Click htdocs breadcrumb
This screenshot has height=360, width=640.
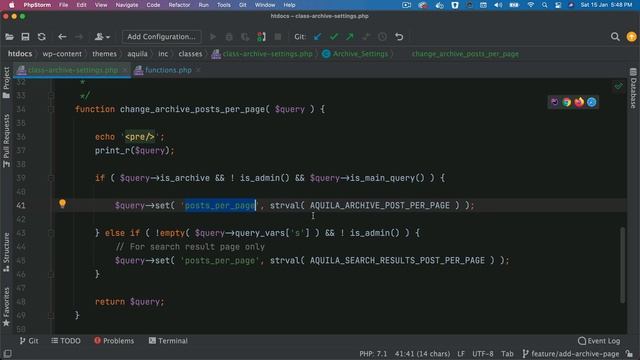pyautogui.click(x=20, y=54)
